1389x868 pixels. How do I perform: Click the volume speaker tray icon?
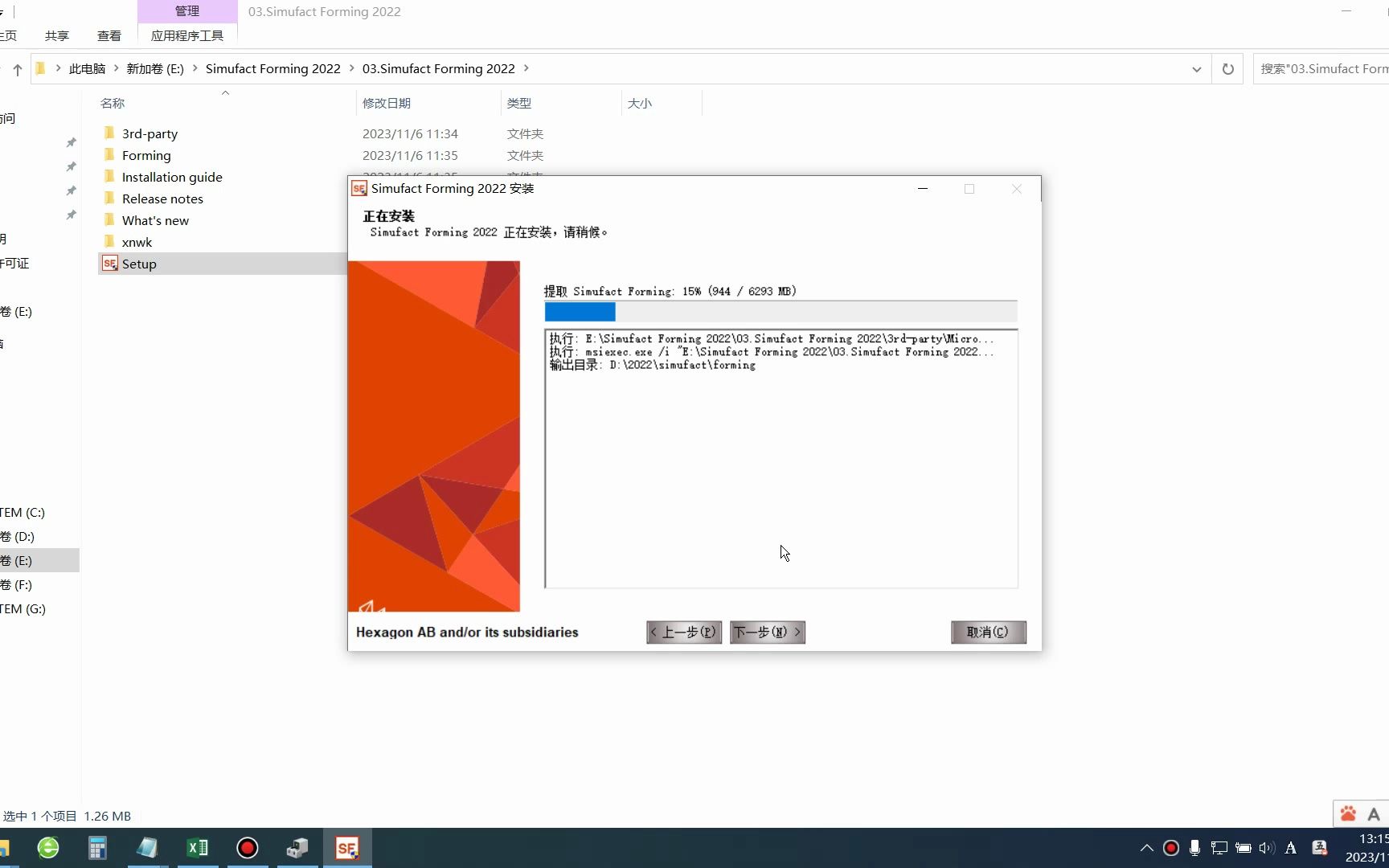pos(1267,848)
